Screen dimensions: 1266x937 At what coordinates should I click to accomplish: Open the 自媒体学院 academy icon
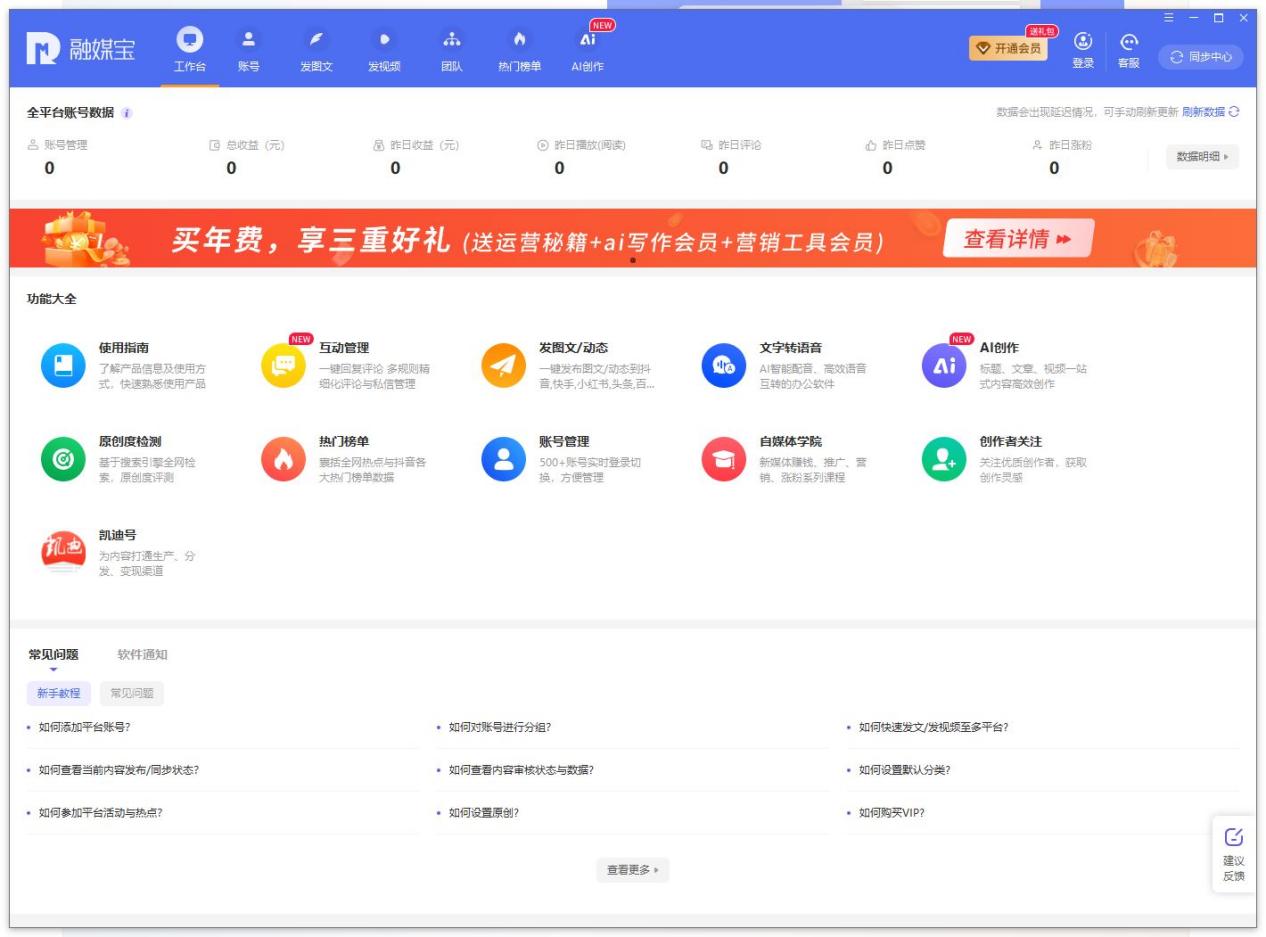click(x=723, y=459)
